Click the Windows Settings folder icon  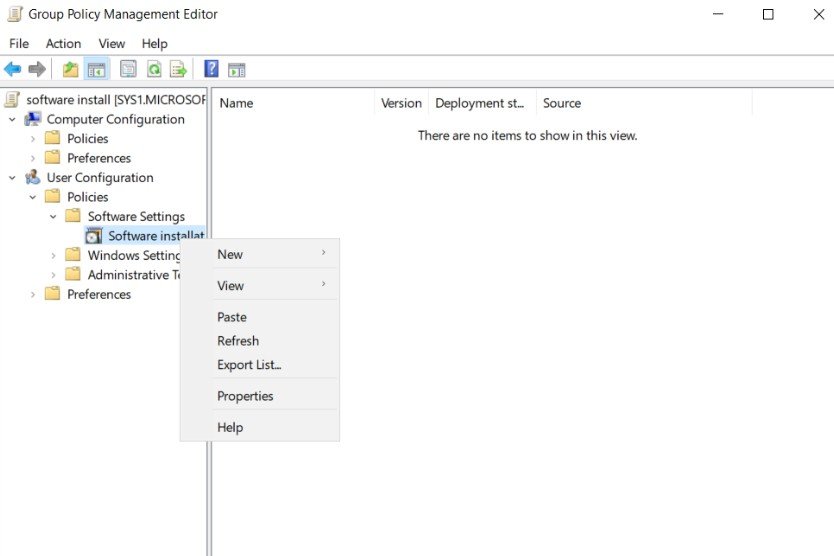click(73, 255)
